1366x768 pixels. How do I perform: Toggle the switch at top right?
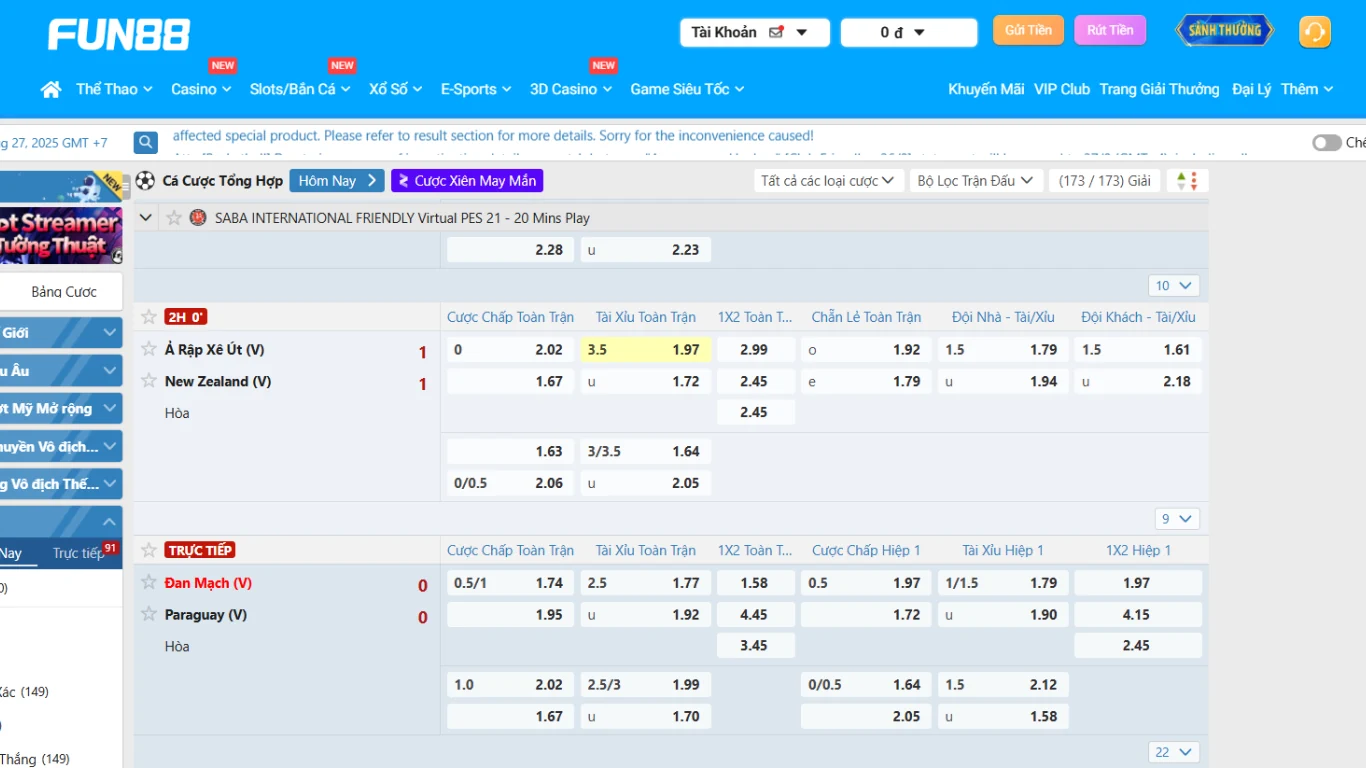1326,143
